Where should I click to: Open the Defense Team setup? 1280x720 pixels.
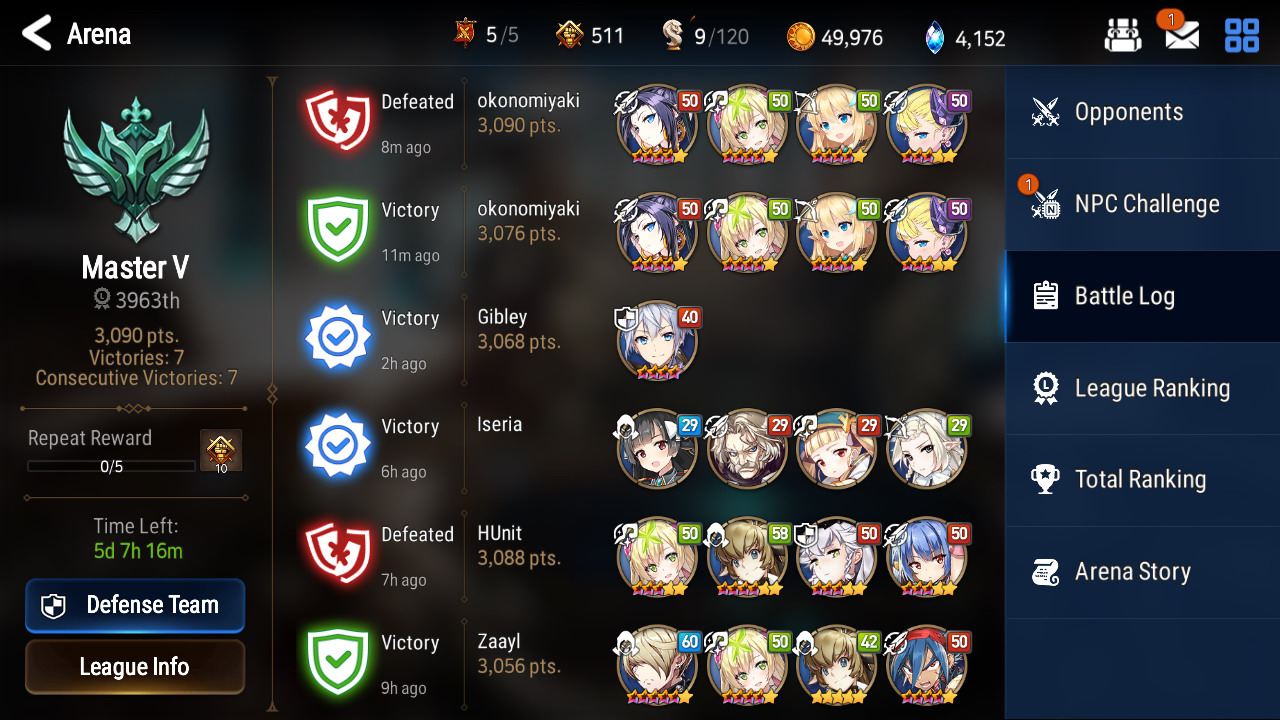(135, 605)
